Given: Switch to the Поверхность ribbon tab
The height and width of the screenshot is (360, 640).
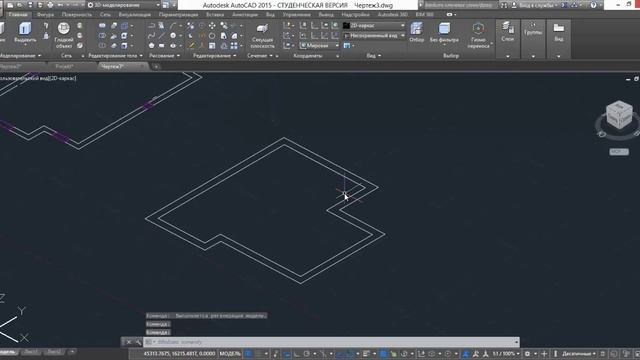Looking at the screenshot, I should [x=76, y=15].
